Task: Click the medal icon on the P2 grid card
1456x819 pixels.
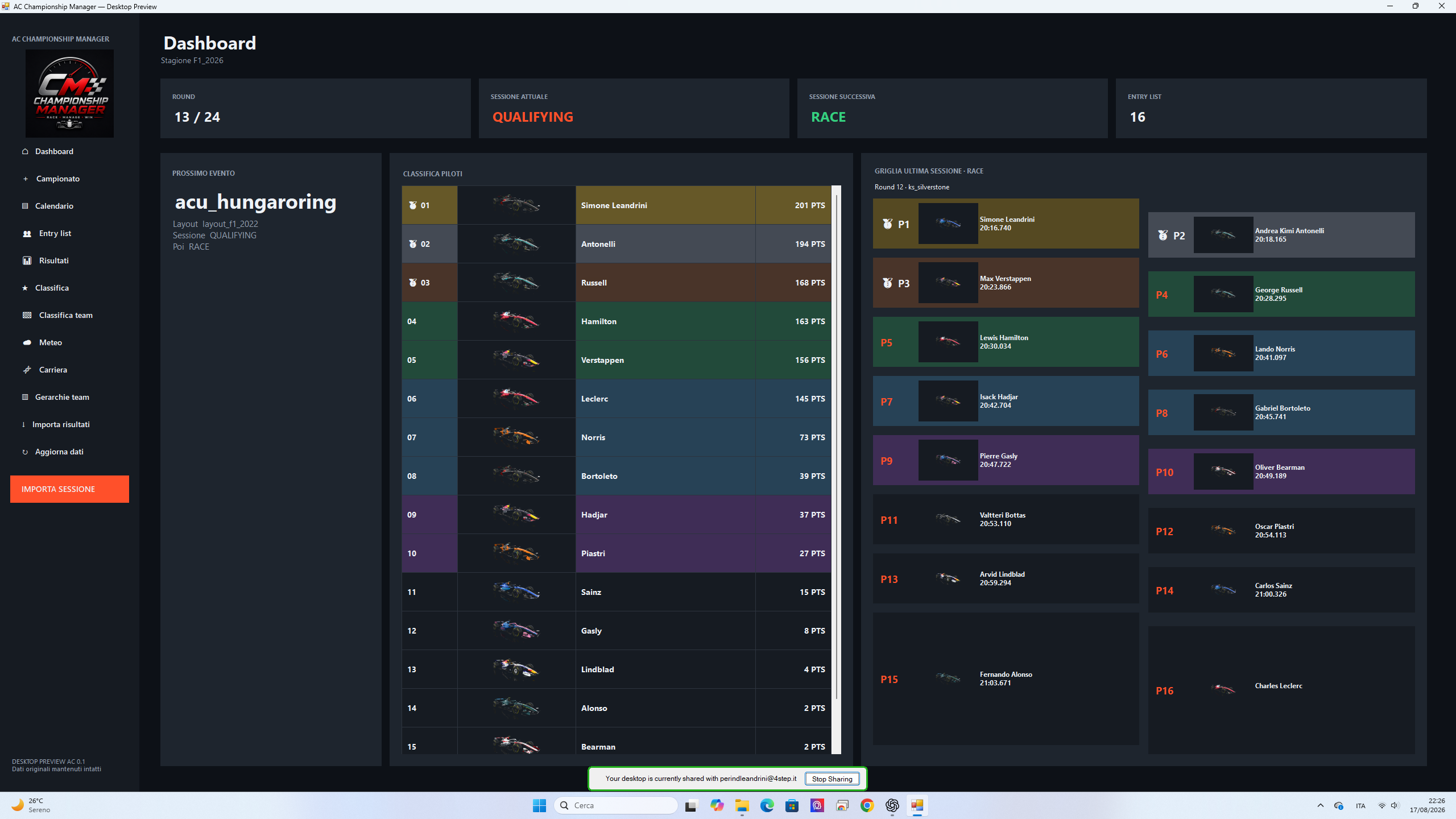Action: tap(1163, 235)
